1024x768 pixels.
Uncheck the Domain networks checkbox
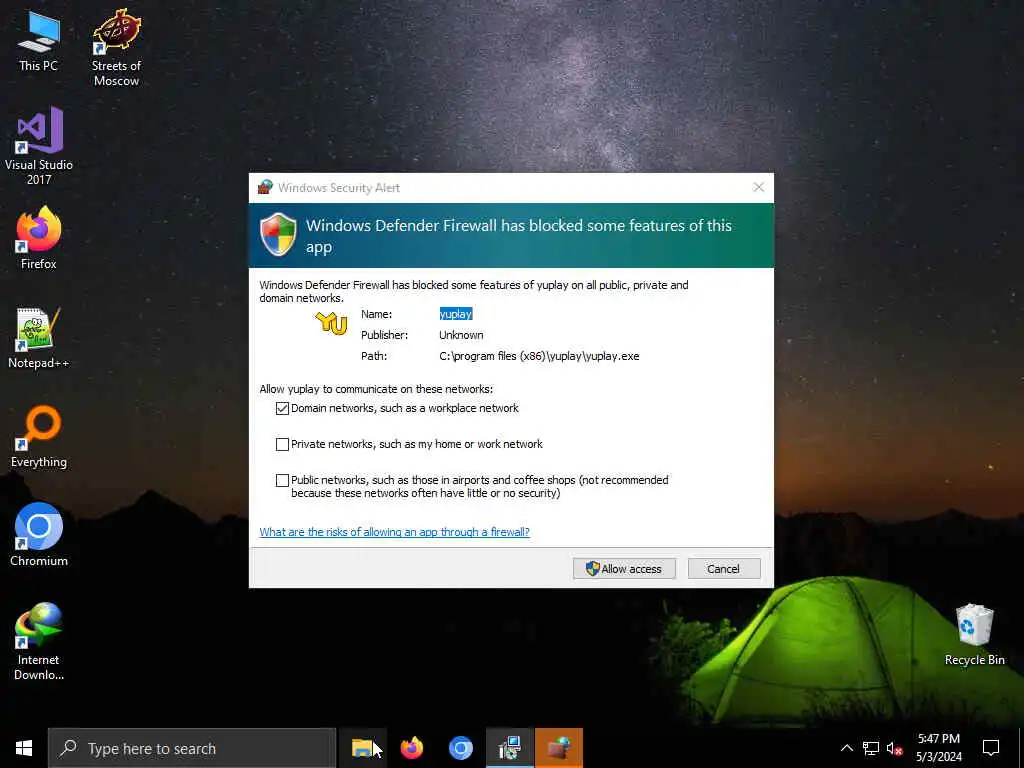point(282,409)
